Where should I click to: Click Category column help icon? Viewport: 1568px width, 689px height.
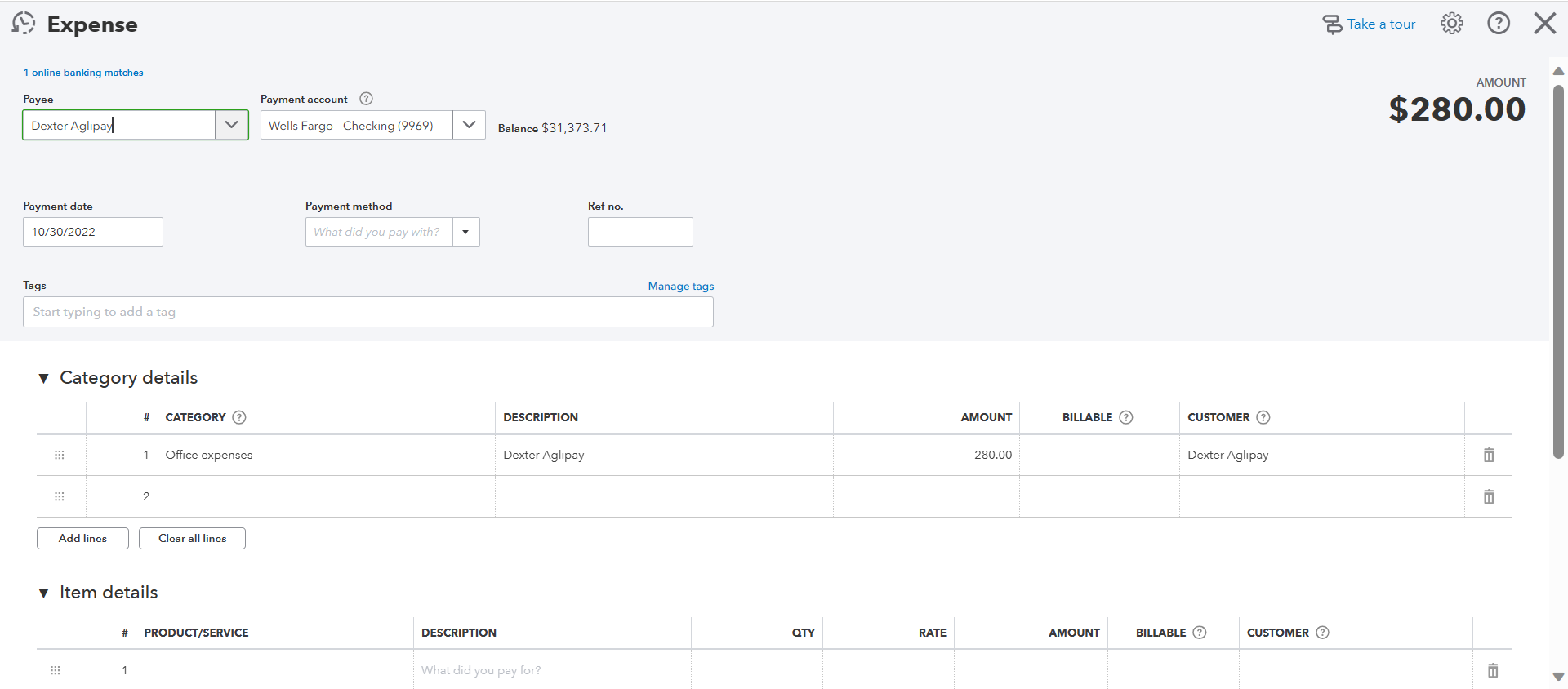coord(239,417)
